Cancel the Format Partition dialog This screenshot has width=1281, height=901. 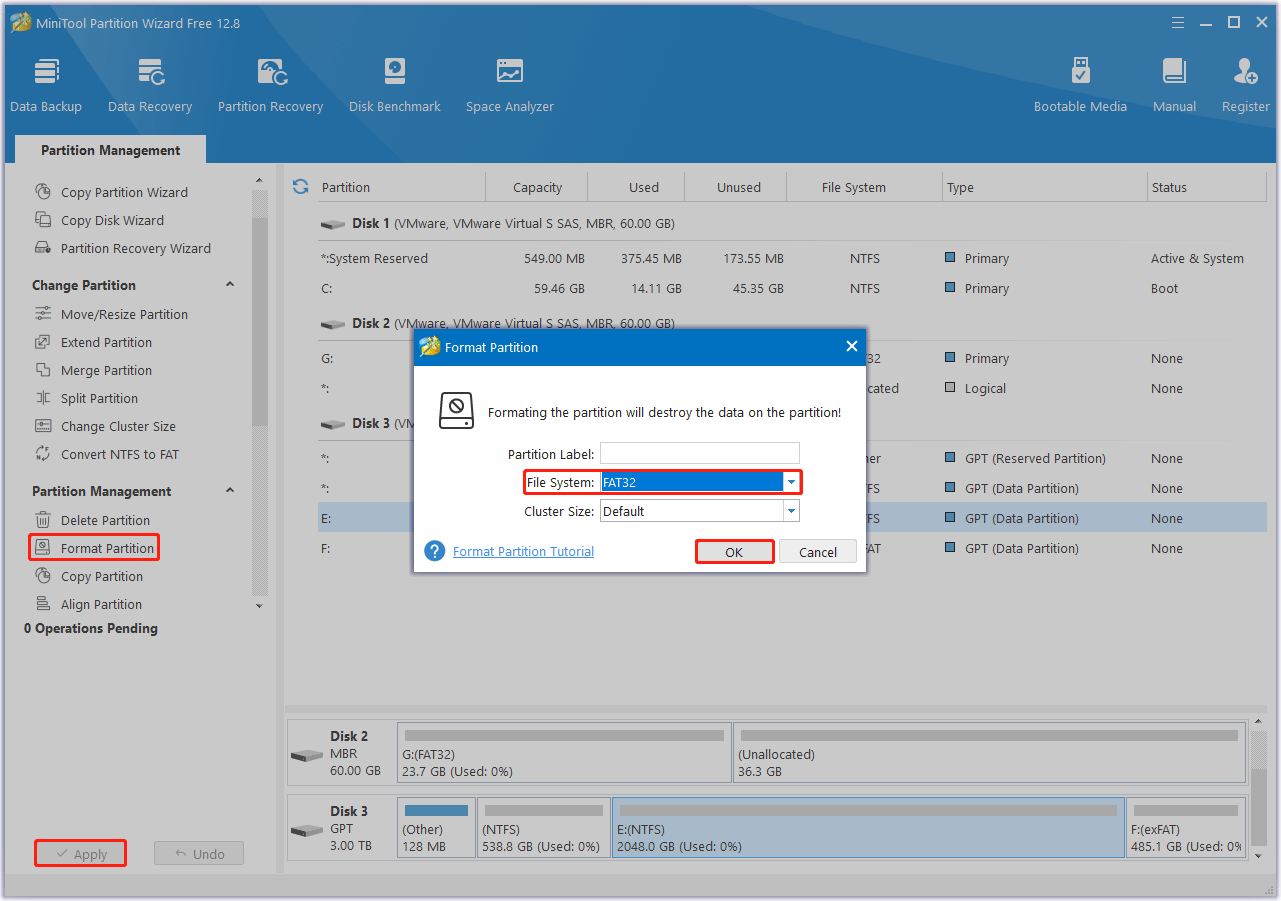818,552
